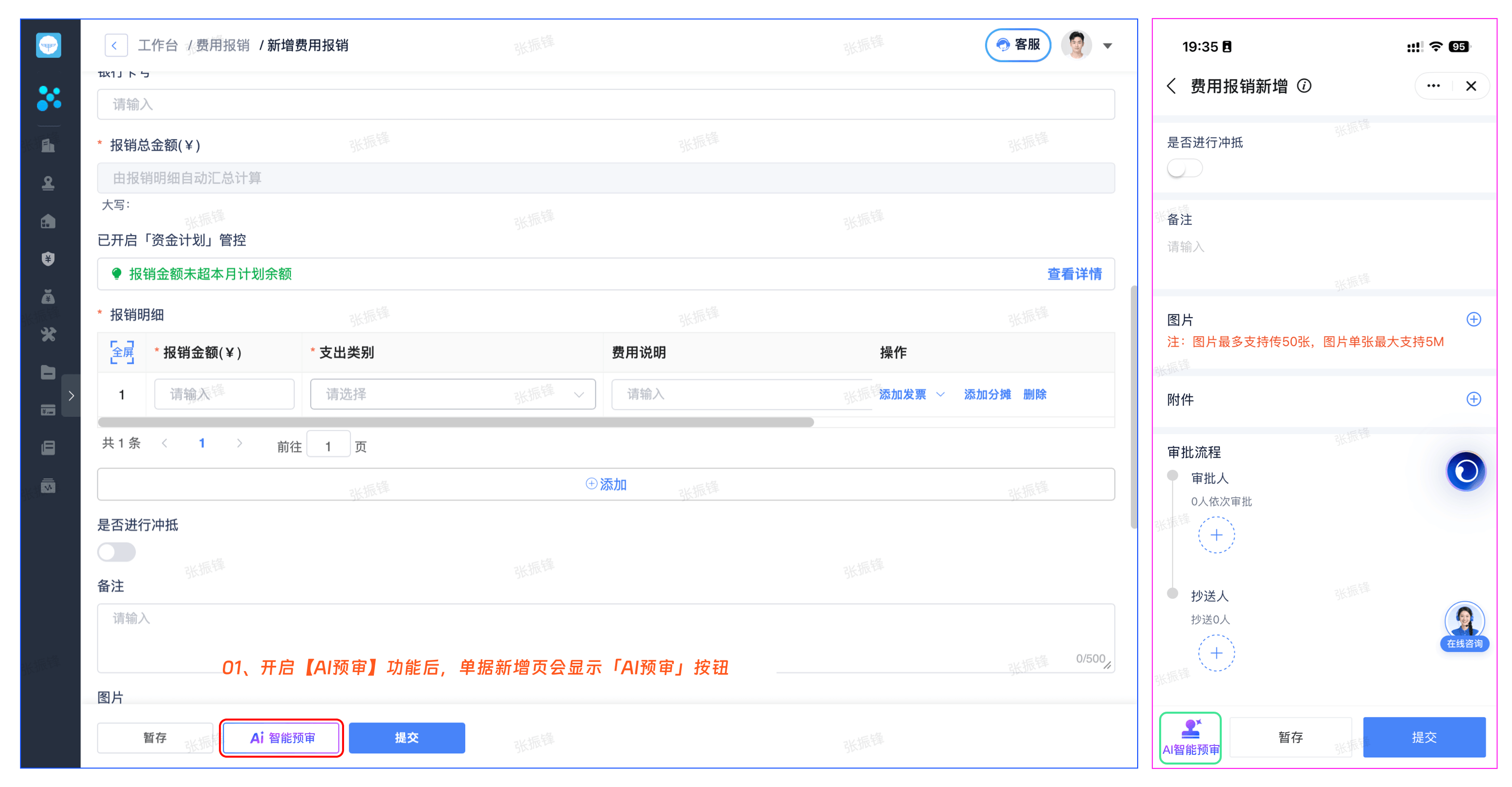The width and height of the screenshot is (1512, 787).
Task: Click the Ai 智能预审 button
Action: tap(282, 738)
